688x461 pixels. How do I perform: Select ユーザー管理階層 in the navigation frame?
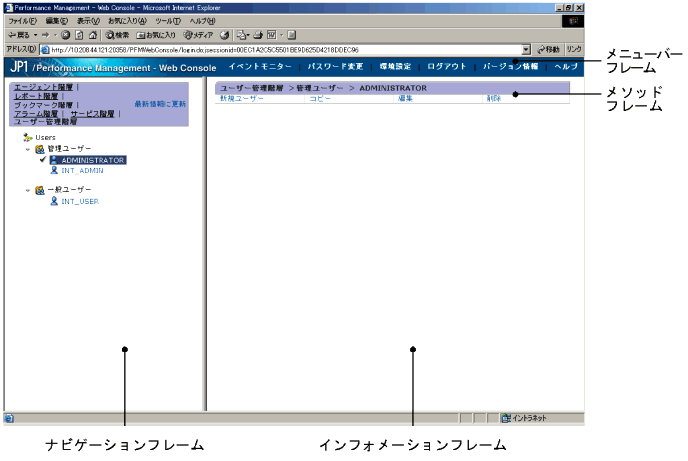45,122
